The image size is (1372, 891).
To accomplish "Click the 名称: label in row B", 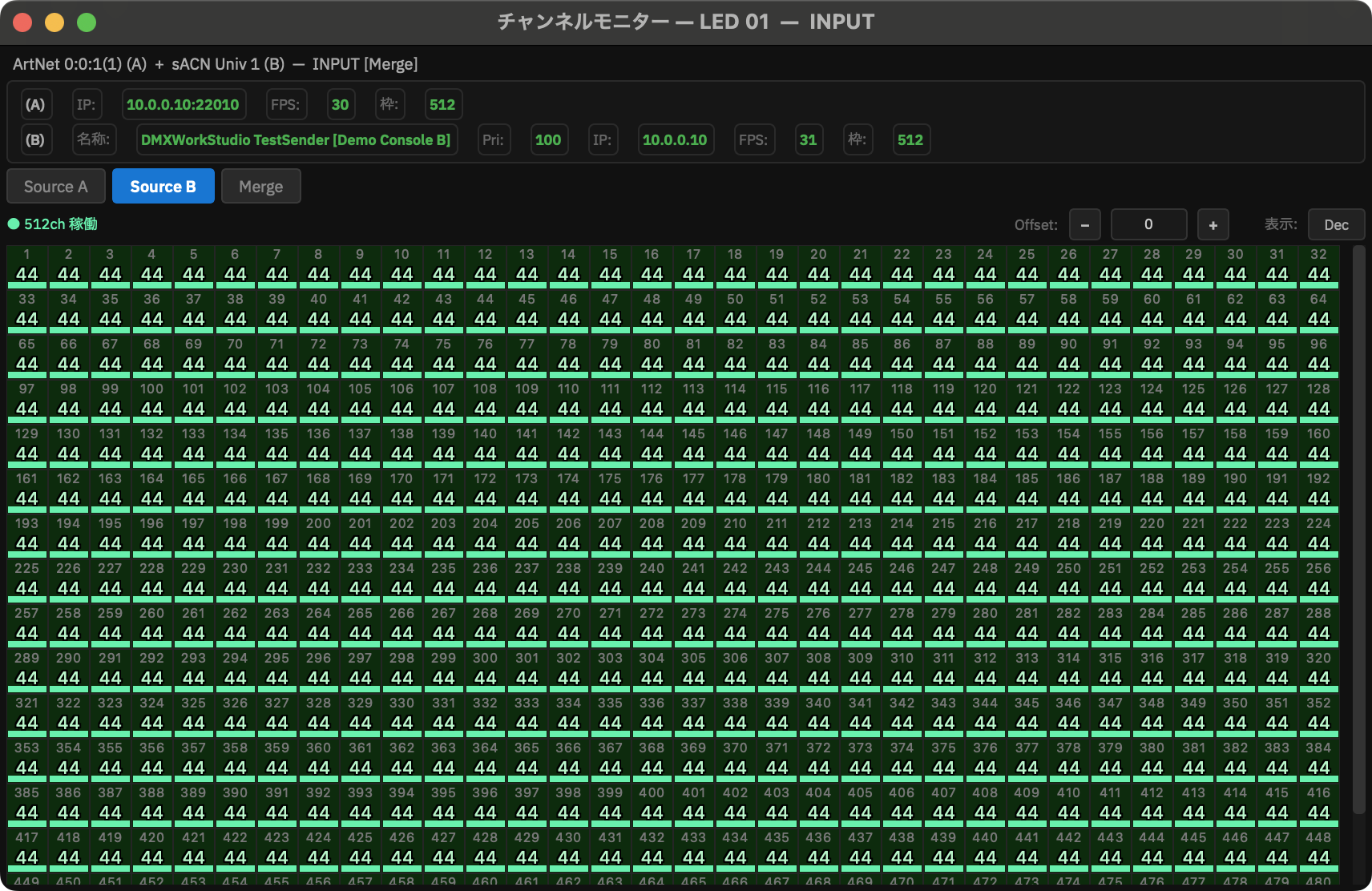I will pyautogui.click(x=94, y=140).
